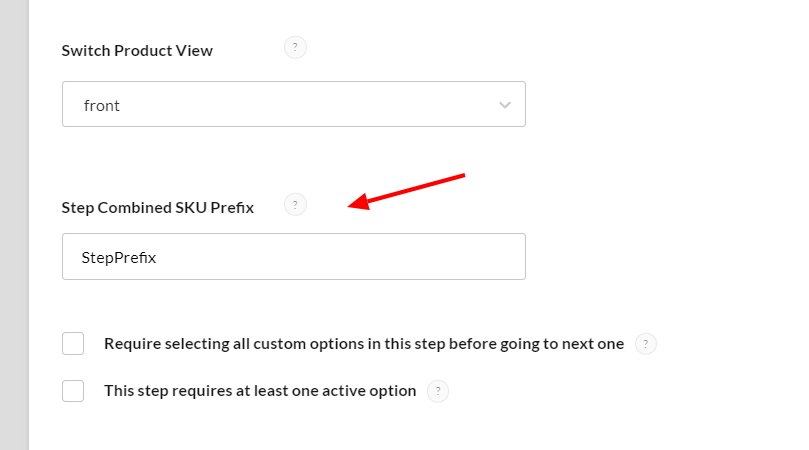Click the chevron arrow of the front dropdown
The image size is (809, 450).
tap(505, 105)
